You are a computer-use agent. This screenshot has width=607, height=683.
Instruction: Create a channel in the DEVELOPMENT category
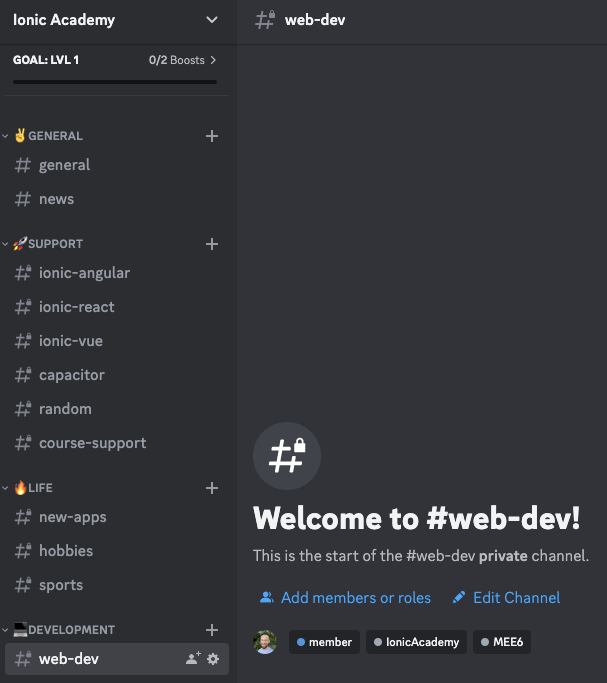click(212, 630)
